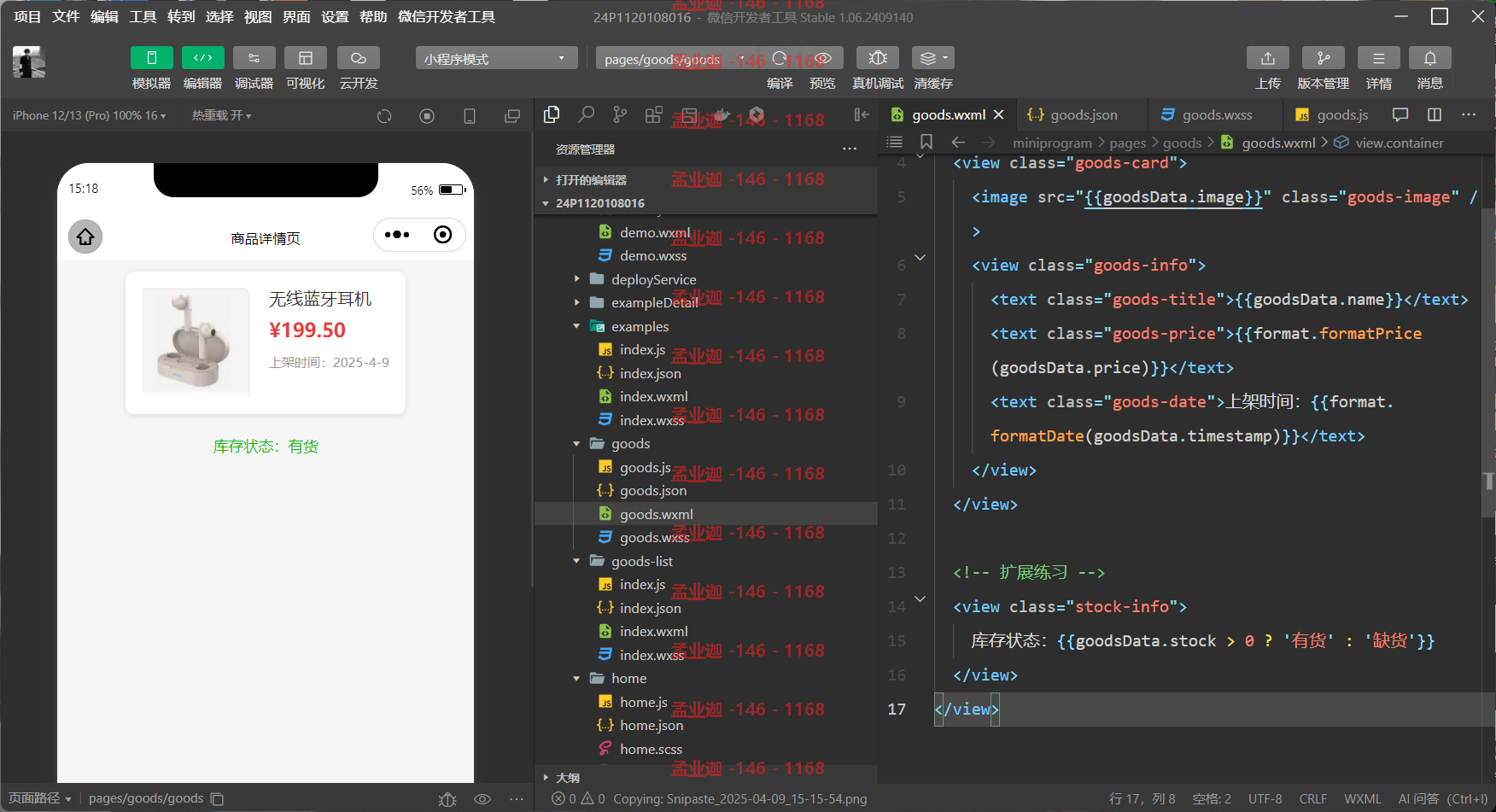Open the 文件 menu
This screenshot has height=812, width=1496.
coord(66,17)
